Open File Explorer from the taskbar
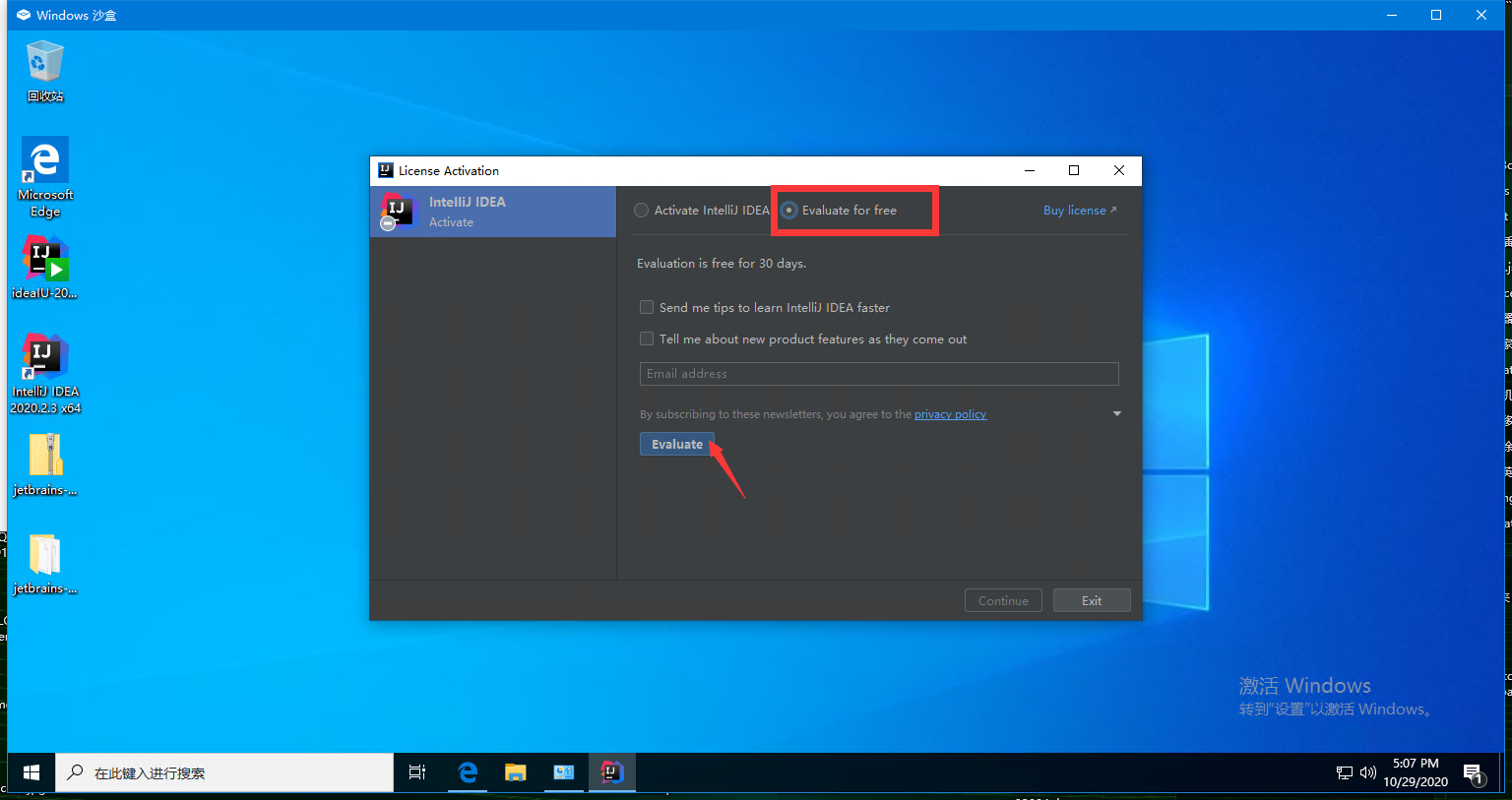This screenshot has height=800, width=1512. 515,772
